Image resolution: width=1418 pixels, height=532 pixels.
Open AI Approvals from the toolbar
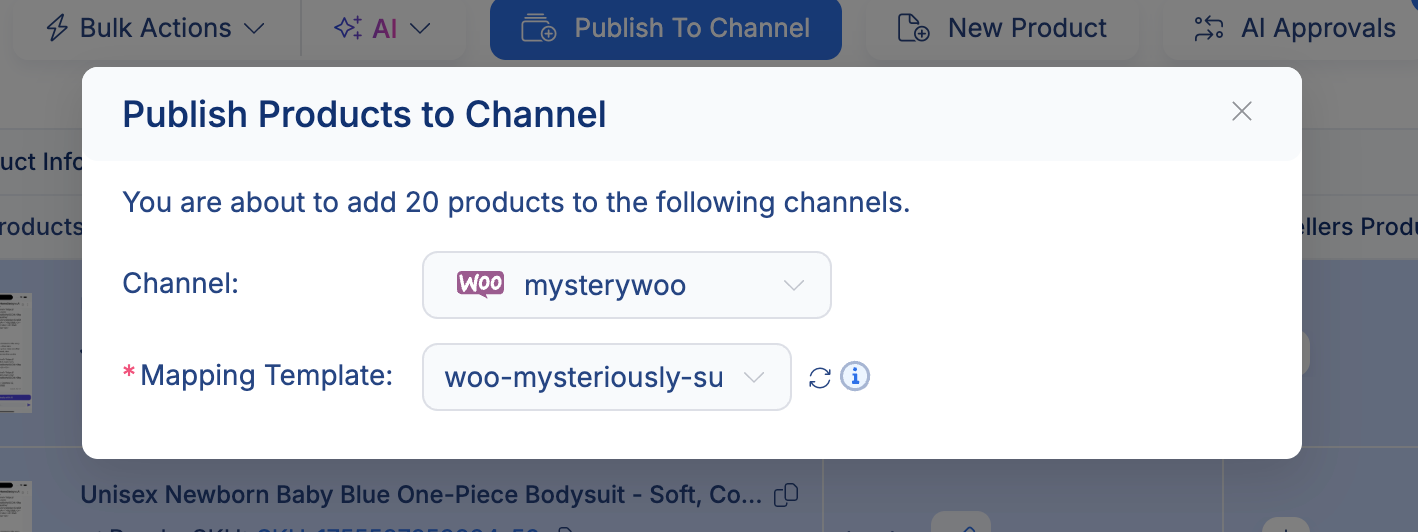click(x=1317, y=28)
